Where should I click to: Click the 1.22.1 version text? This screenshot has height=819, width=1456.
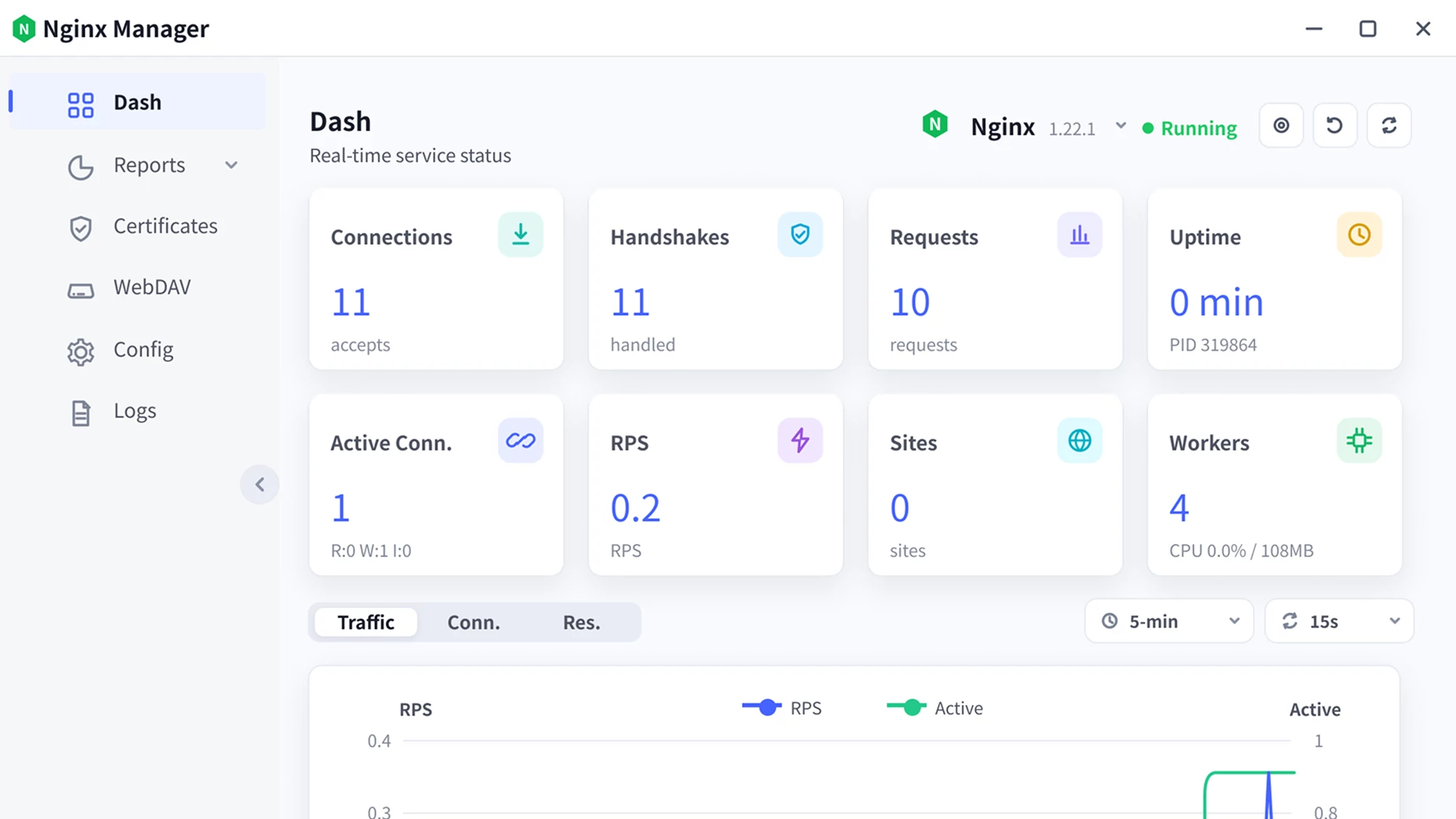pyautogui.click(x=1072, y=129)
